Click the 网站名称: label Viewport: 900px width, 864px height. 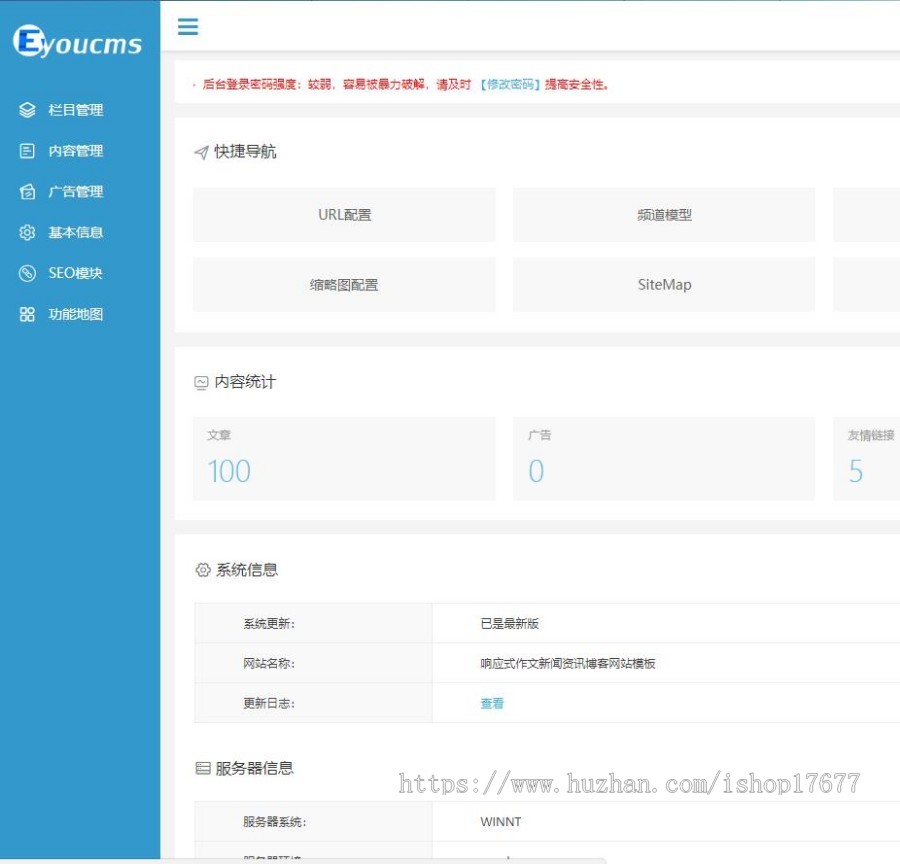(269, 664)
